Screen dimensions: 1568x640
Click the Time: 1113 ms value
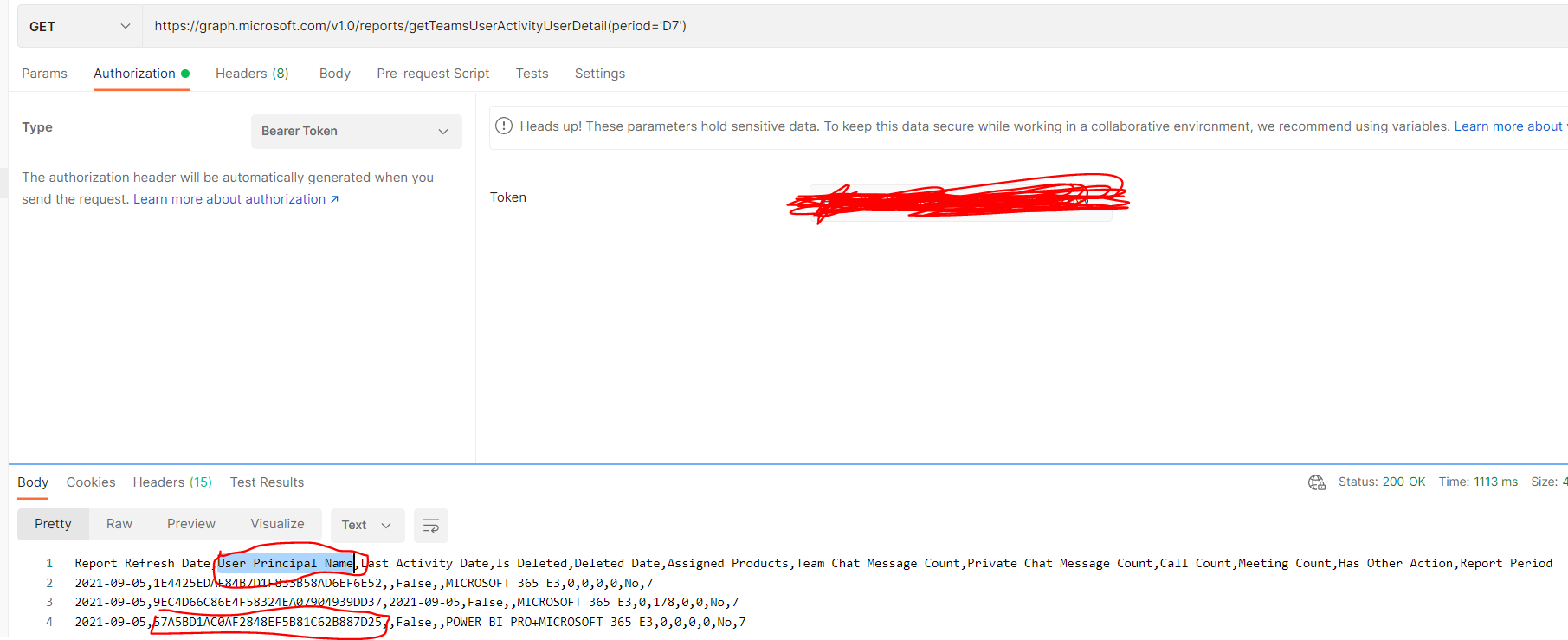[x=1478, y=482]
